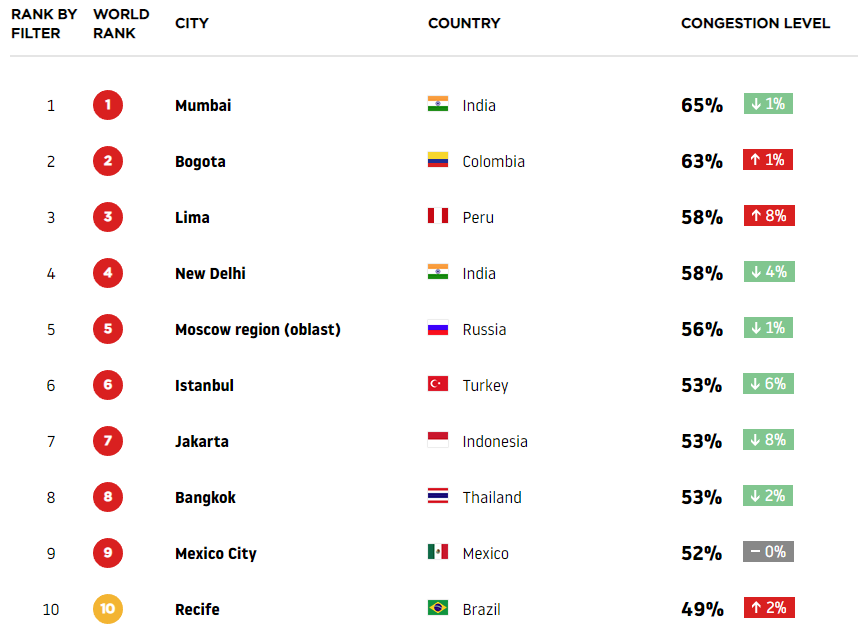Image resolution: width=858 pixels, height=634 pixels.
Task: Click the red world rank 1 badge
Action: (108, 105)
